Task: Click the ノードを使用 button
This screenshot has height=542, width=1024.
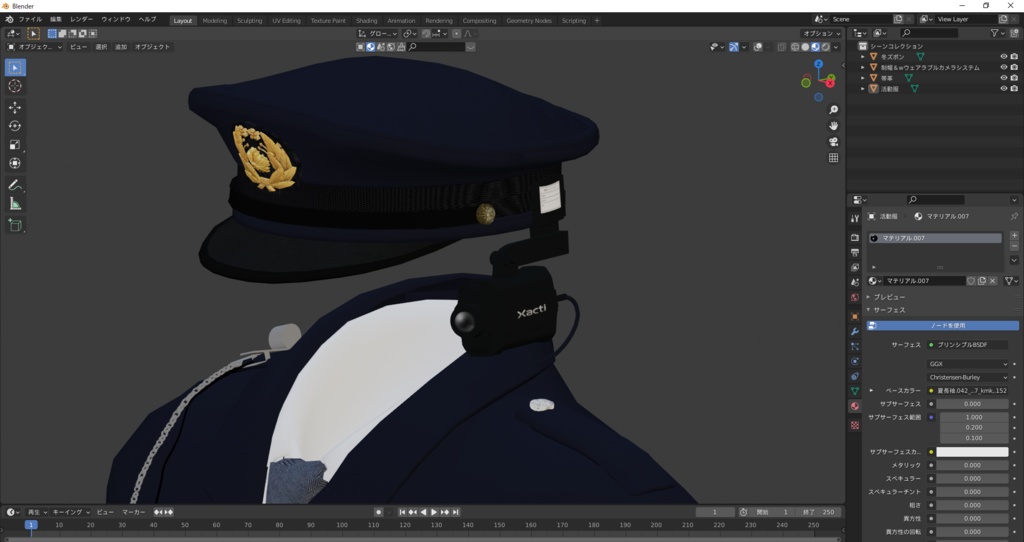Action: click(x=942, y=325)
